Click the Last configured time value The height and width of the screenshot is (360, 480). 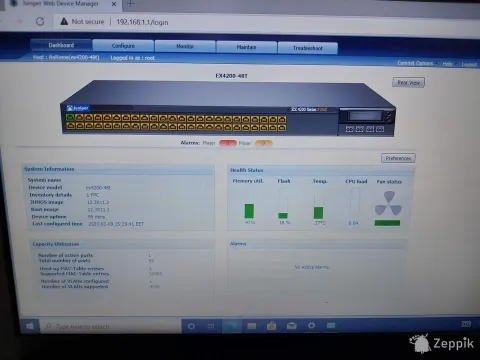pos(116,224)
